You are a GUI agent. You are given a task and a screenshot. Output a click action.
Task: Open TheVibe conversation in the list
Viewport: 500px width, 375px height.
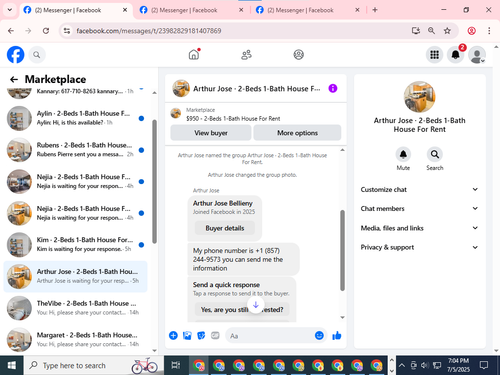click(75, 308)
